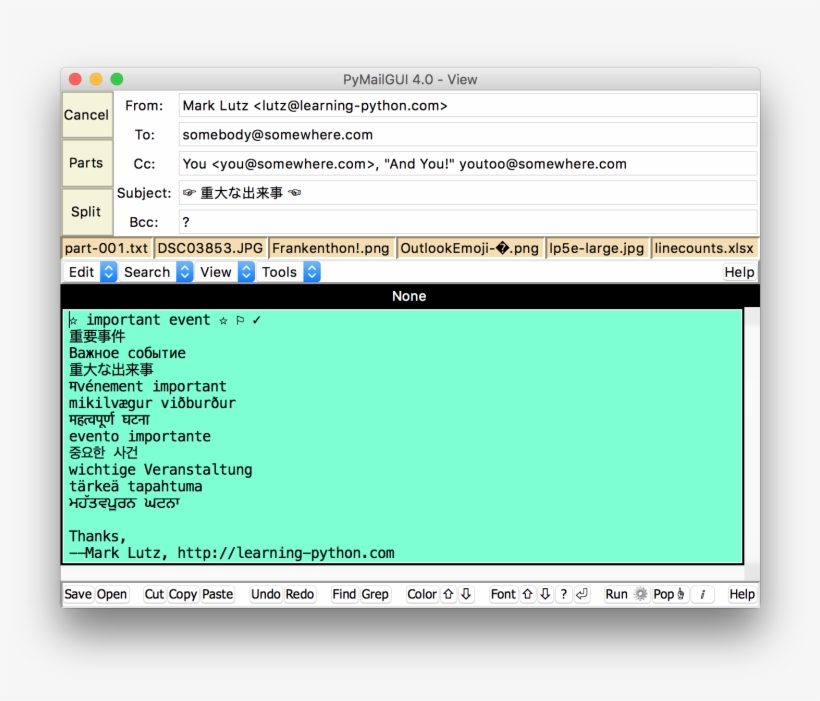The width and height of the screenshot is (820, 701).
Task: Click the Subject text field
Action: click(467, 193)
